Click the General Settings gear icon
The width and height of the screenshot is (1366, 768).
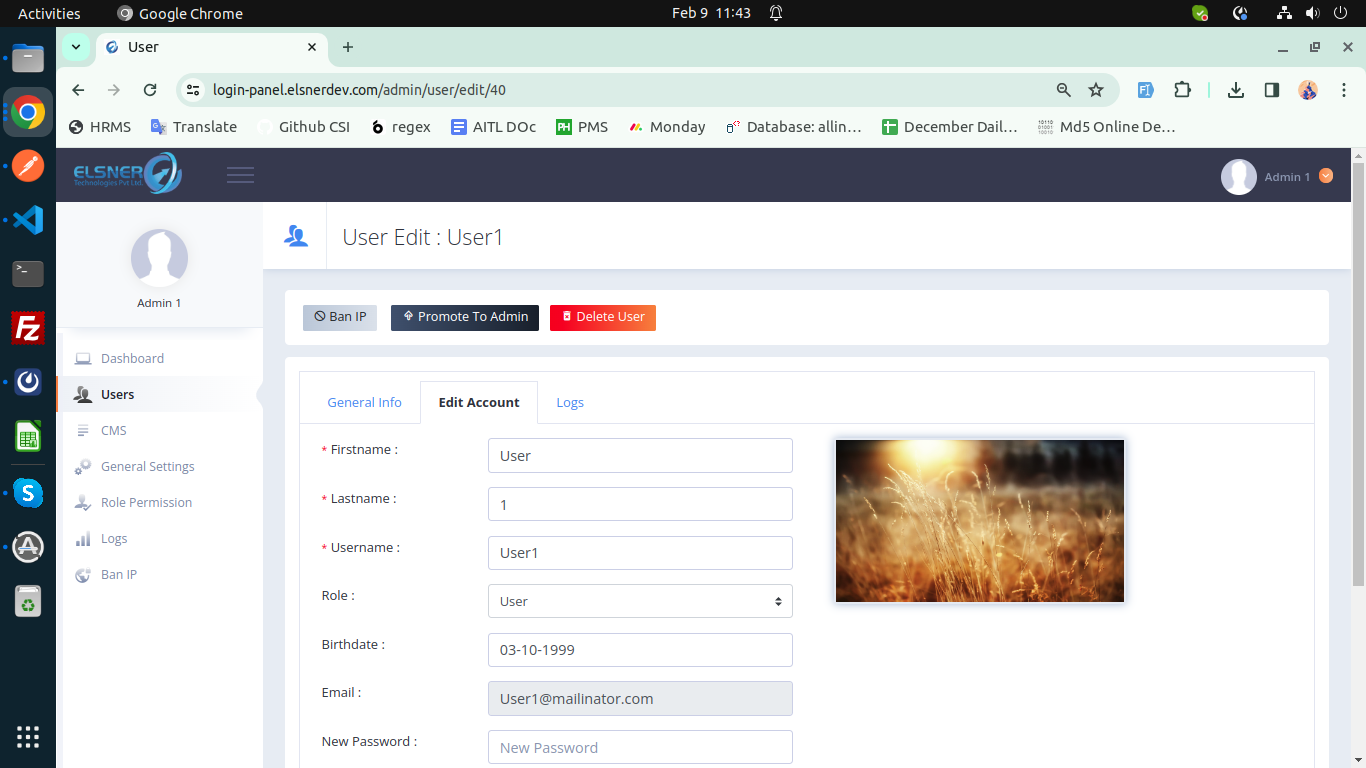pyautogui.click(x=83, y=466)
